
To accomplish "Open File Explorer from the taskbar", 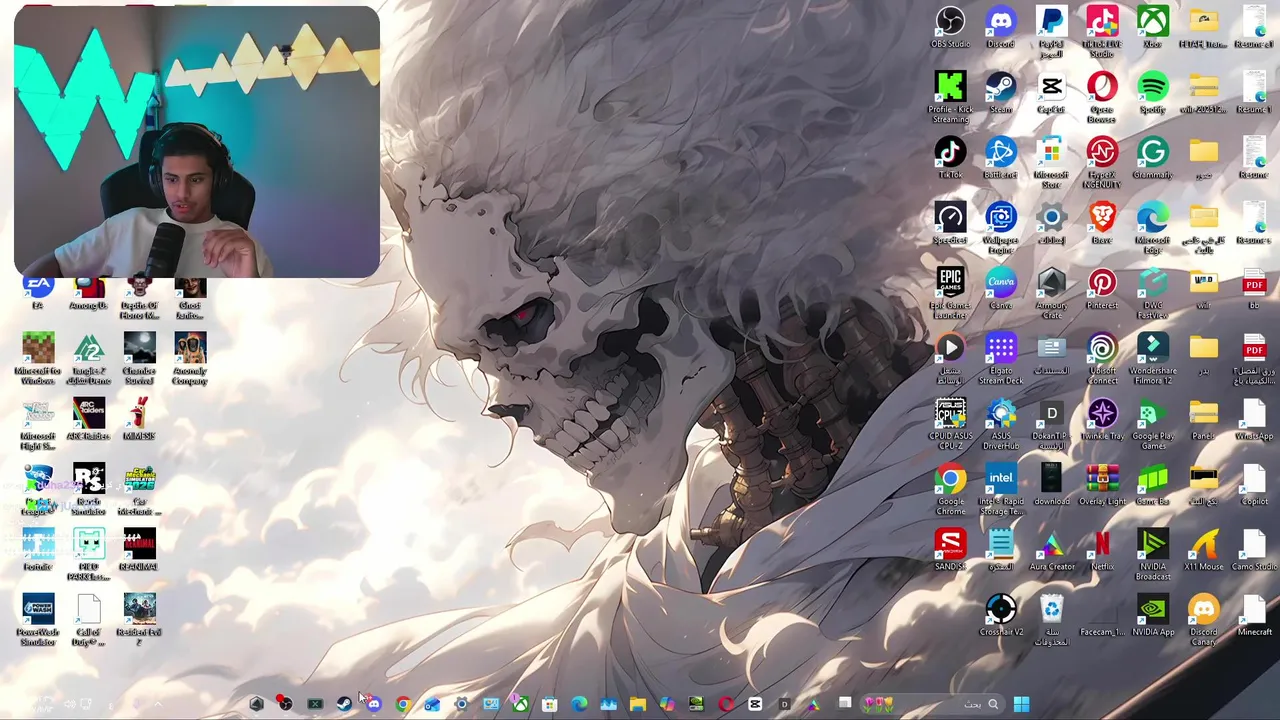I will coord(637,704).
